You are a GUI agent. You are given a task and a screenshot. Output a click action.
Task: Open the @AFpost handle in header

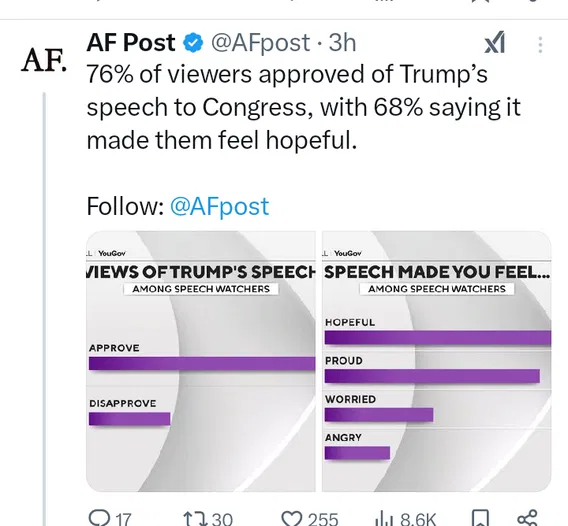point(260,43)
